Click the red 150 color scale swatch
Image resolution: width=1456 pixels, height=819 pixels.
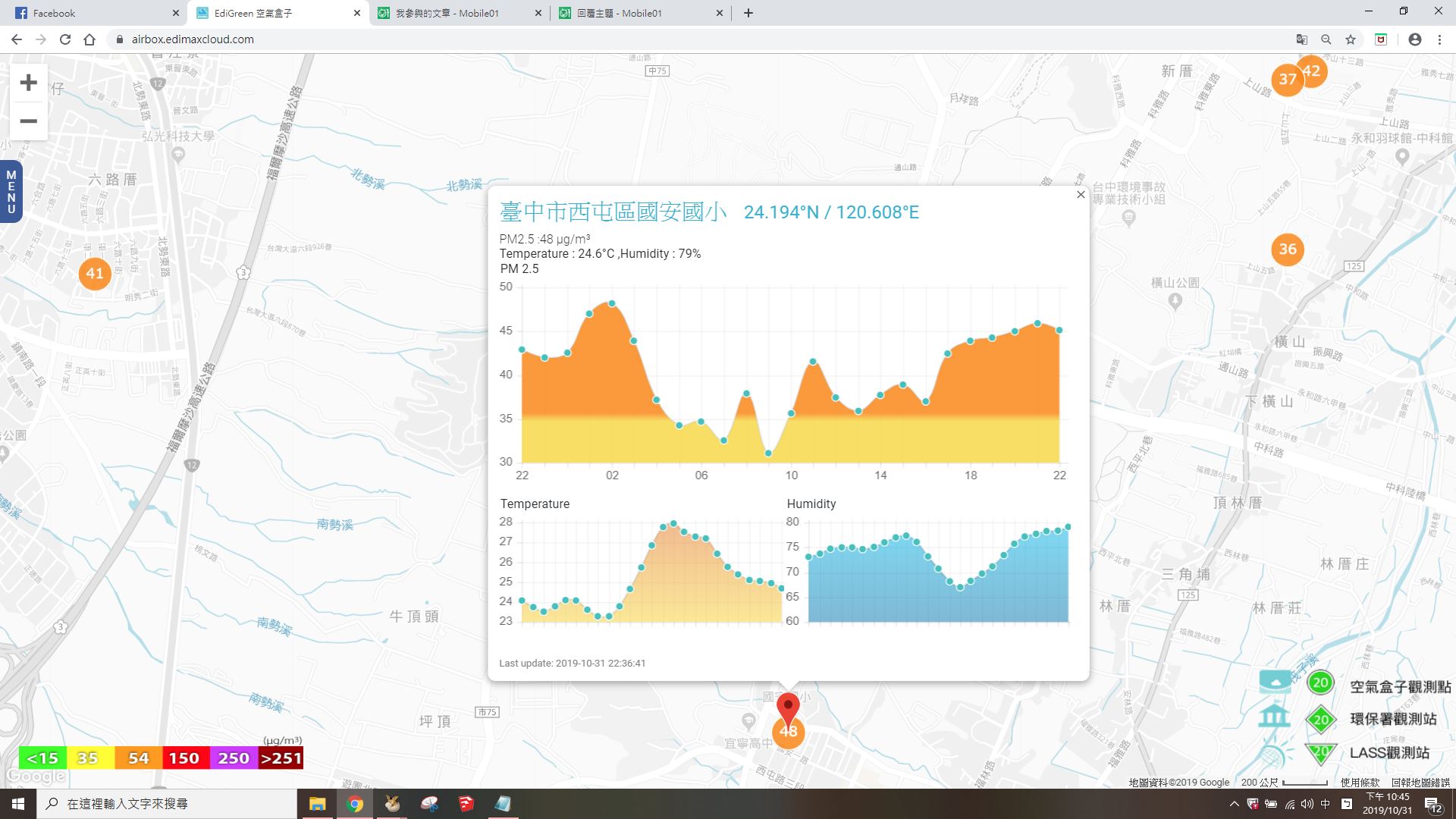tap(186, 758)
